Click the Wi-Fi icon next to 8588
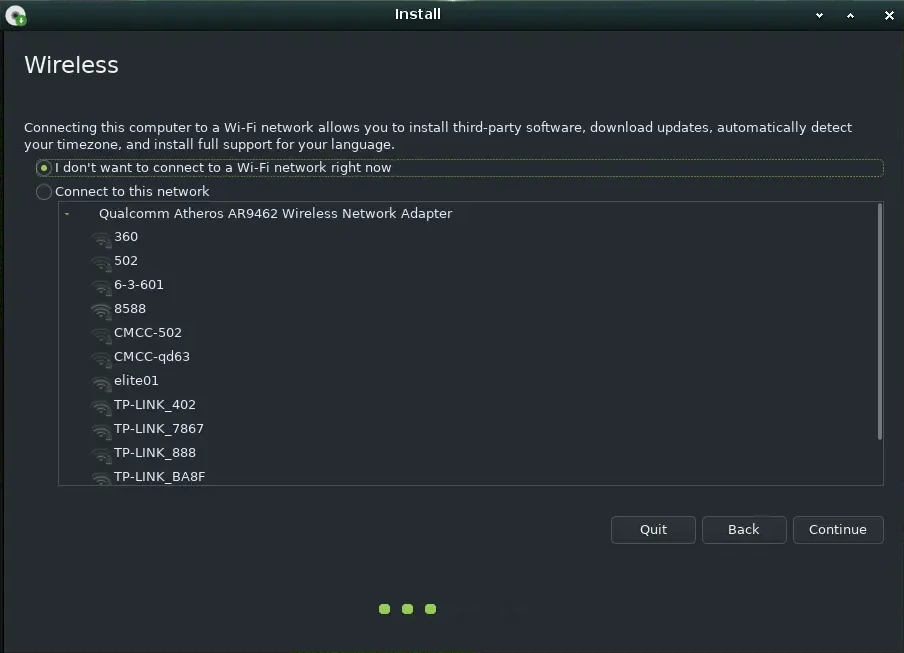Viewport: 904px width, 653px height. click(100, 310)
